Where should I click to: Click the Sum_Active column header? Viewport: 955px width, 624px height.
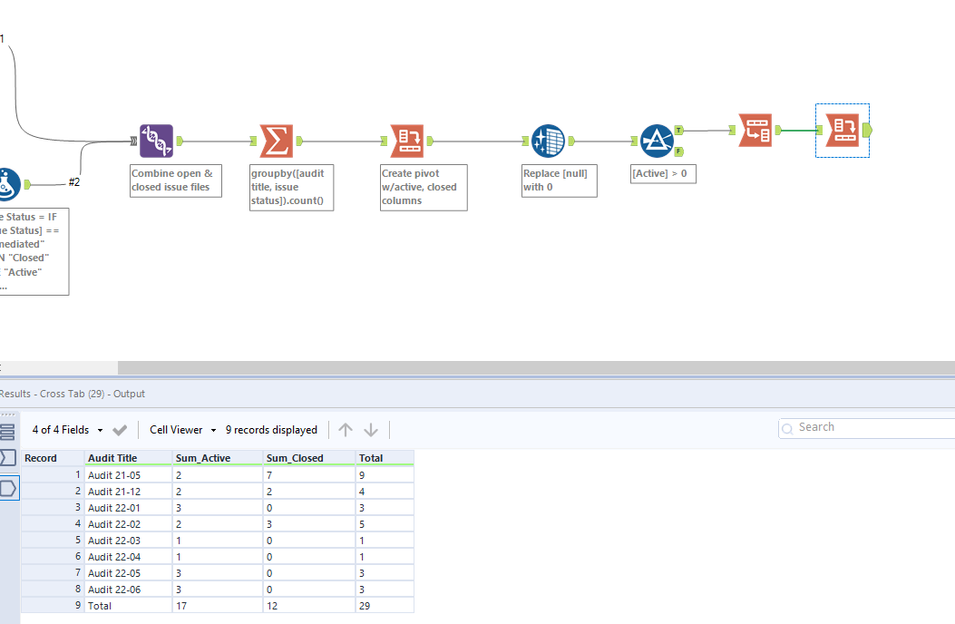tap(217, 458)
